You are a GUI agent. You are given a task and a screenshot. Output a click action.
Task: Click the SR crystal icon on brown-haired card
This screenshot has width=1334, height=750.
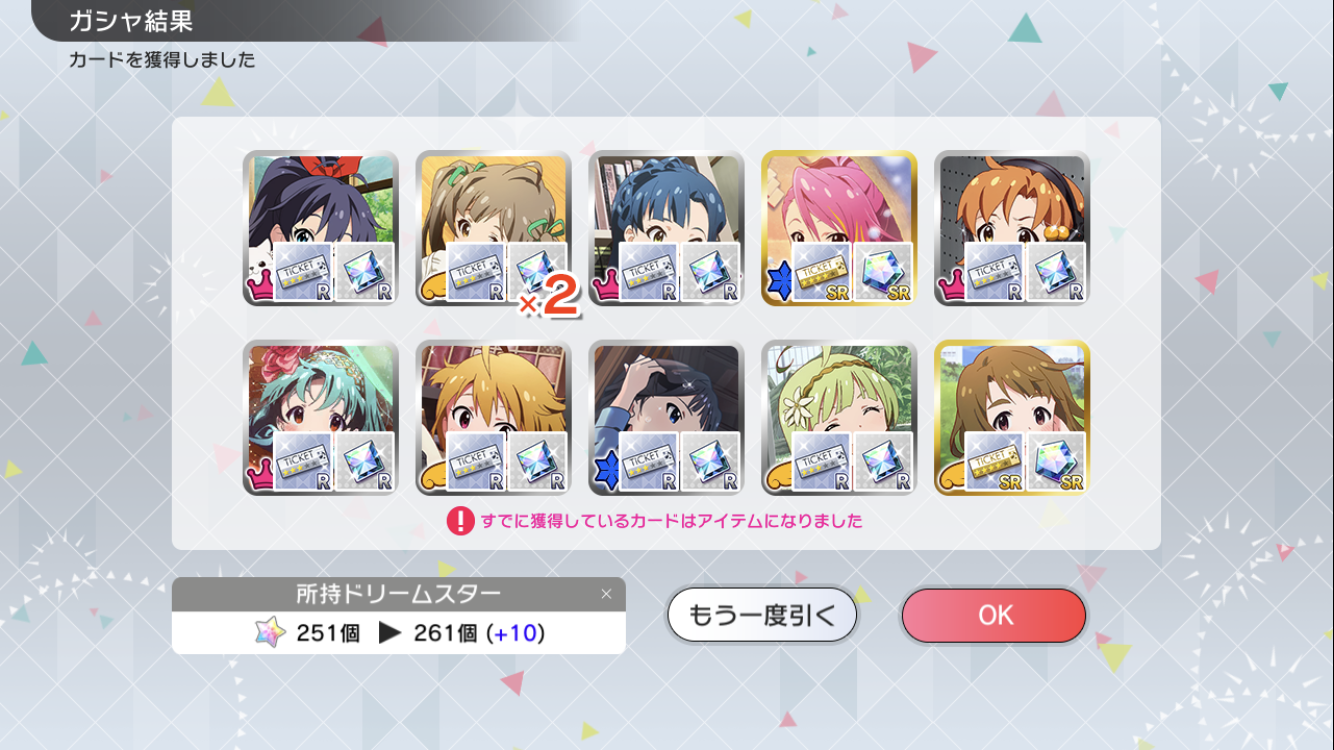(x=1057, y=462)
